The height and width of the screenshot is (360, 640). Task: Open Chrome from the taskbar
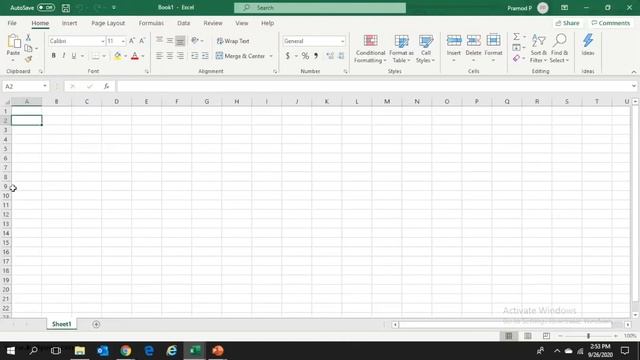click(126, 351)
